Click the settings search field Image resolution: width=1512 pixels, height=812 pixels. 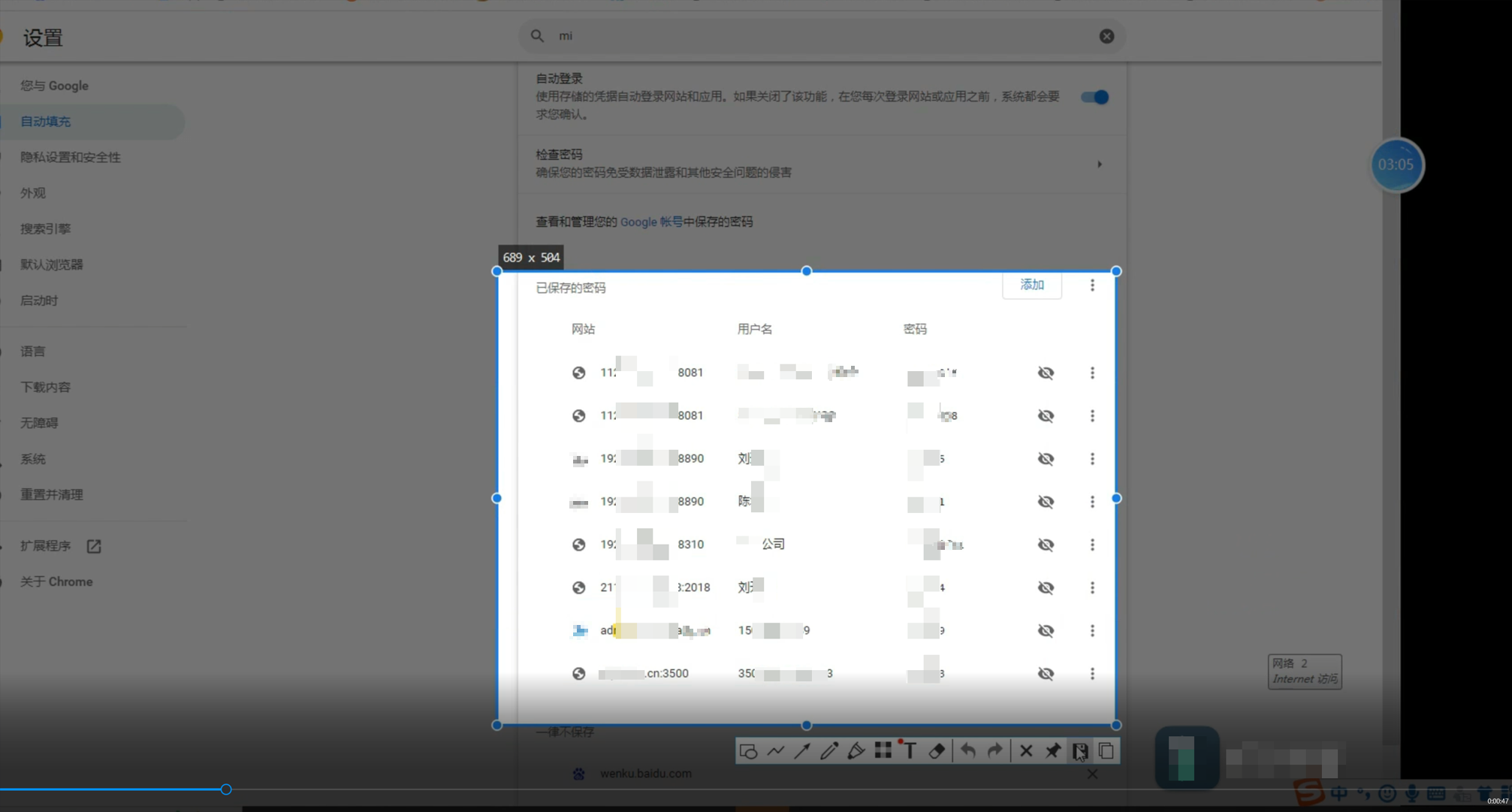tap(819, 36)
